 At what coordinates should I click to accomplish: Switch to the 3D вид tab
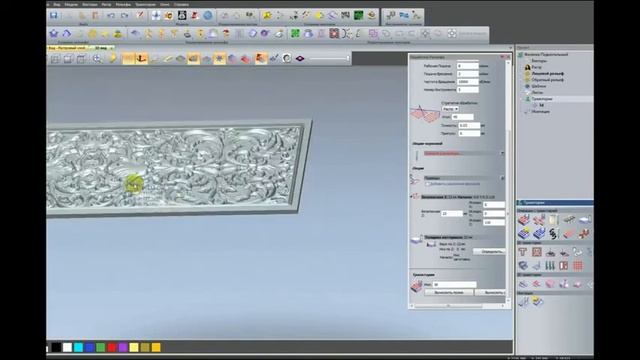102,48
